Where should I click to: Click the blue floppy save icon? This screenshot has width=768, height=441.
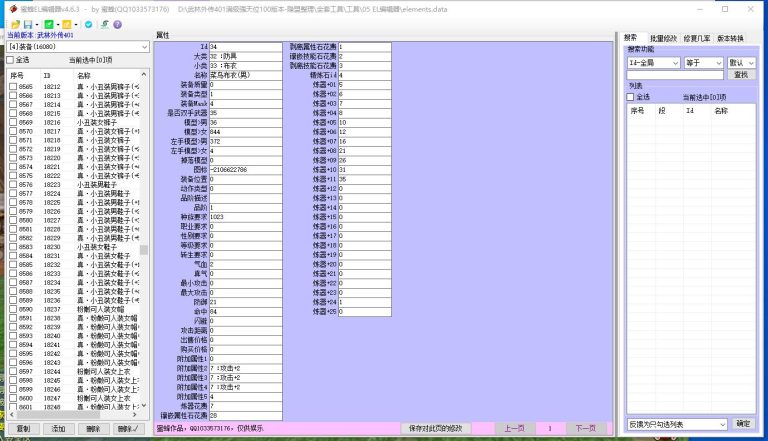[x=28, y=24]
